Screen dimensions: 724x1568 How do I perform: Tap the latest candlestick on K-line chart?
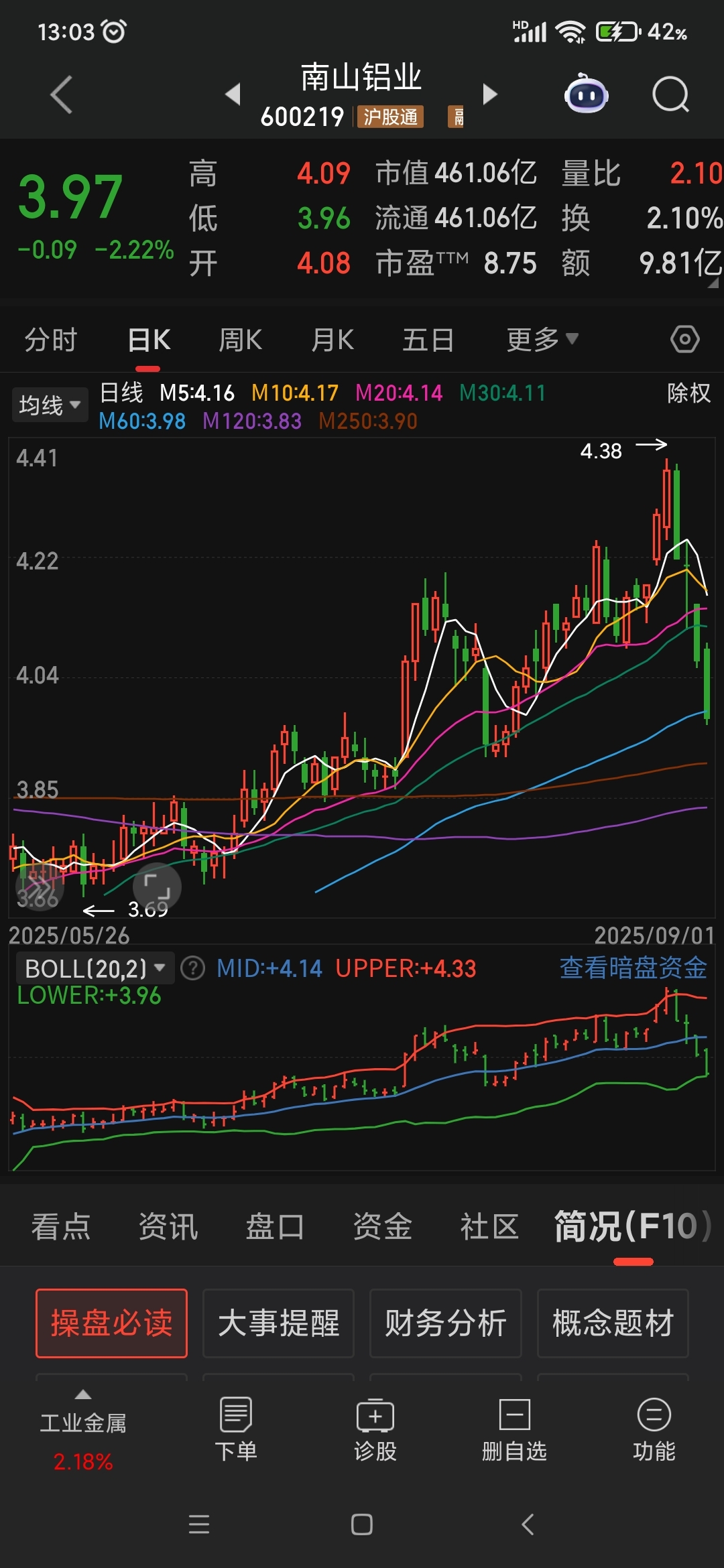pyautogui.click(x=707, y=682)
